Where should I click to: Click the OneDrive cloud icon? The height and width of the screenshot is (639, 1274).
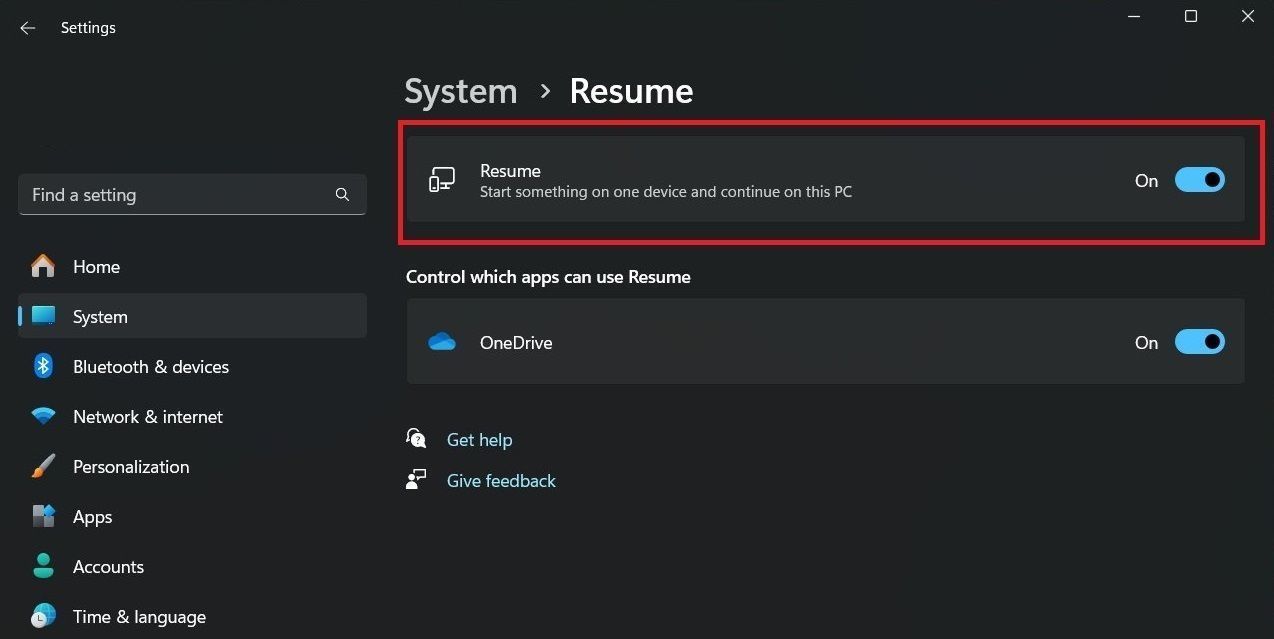[442, 342]
